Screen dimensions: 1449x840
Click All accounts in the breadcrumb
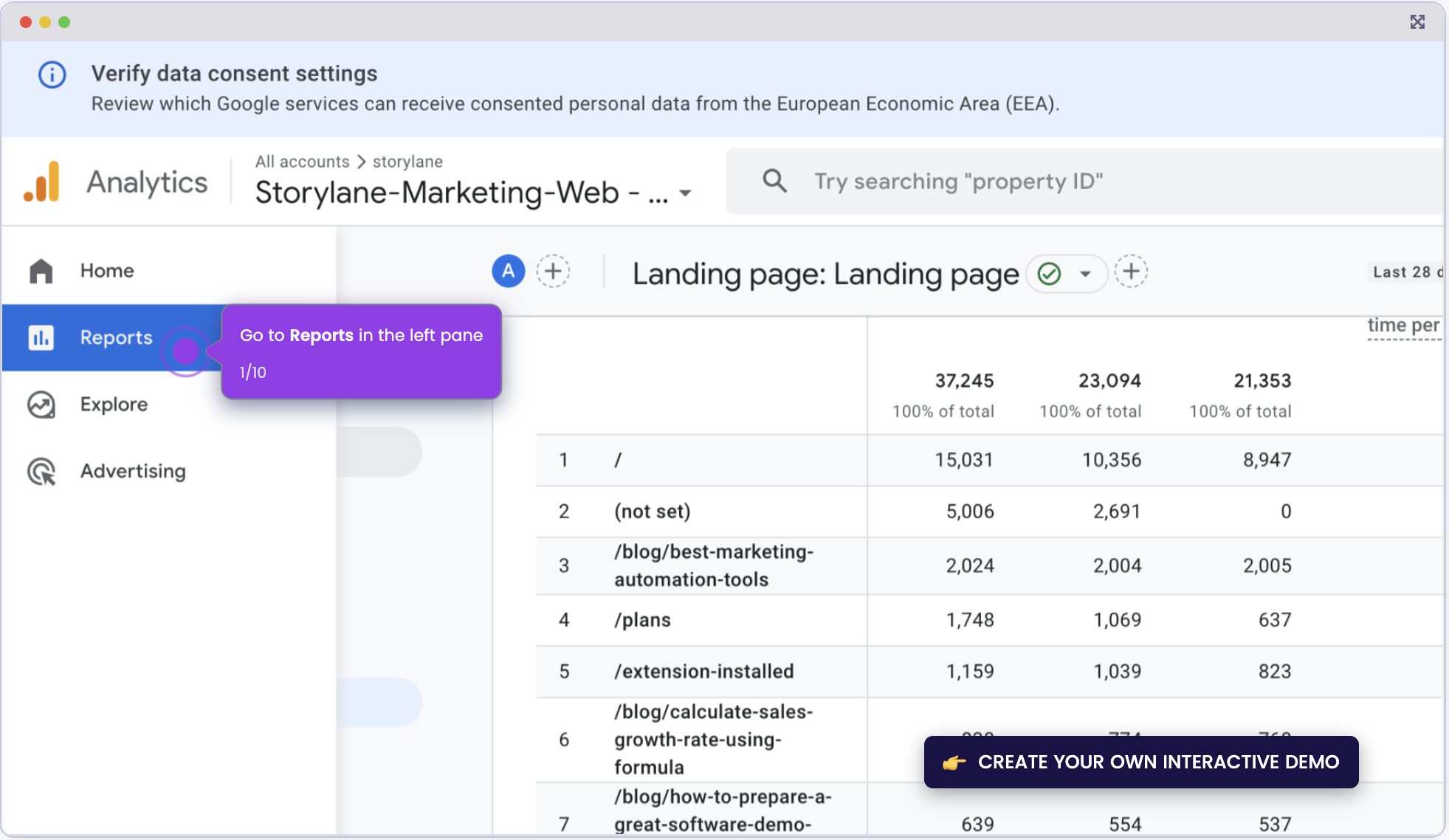pos(302,161)
